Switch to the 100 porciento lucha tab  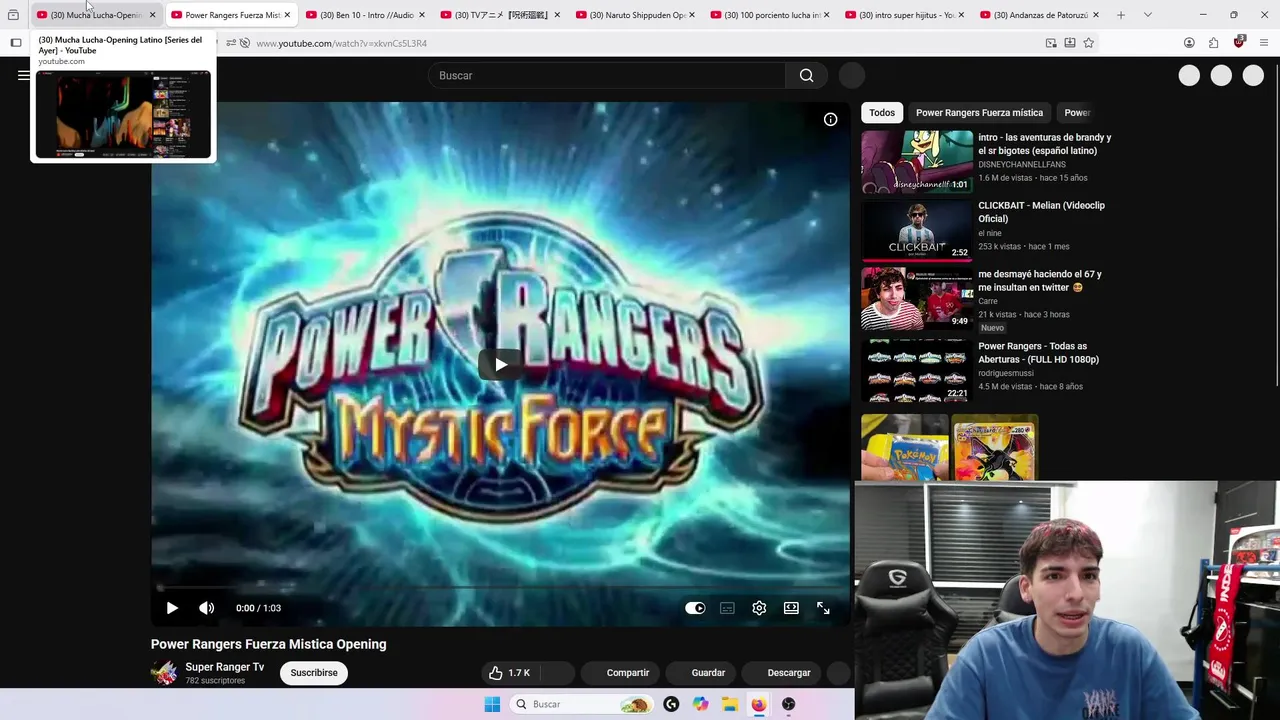(x=771, y=15)
